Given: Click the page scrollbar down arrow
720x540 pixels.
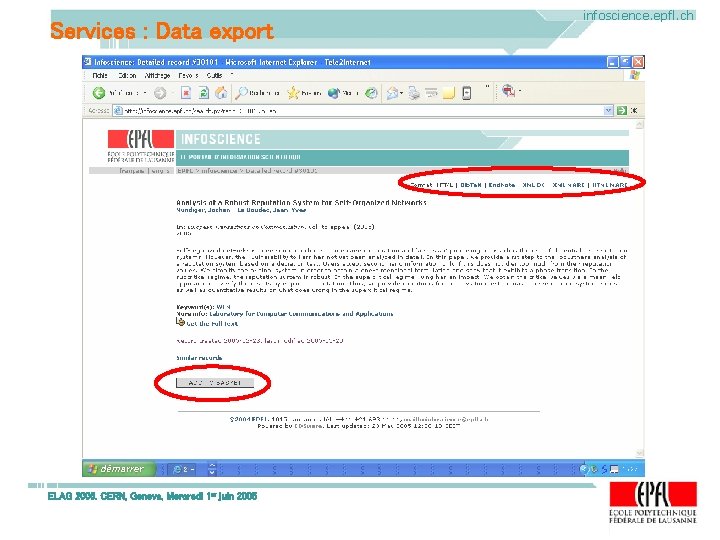Looking at the screenshot, I should (639, 453).
